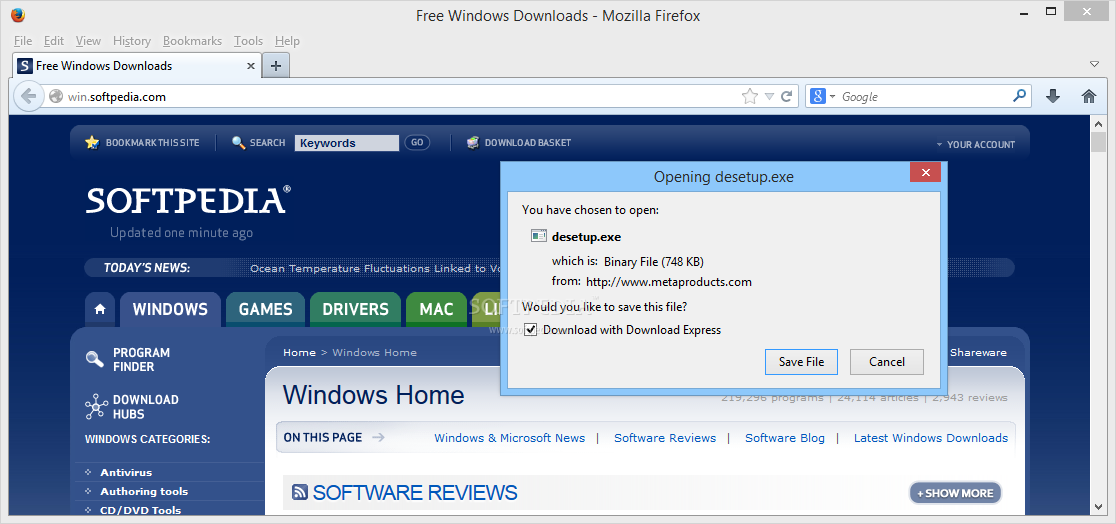This screenshot has height=524, width=1116.
Task: Open the Downloads arrow toolbar icon
Action: [x=1053, y=96]
